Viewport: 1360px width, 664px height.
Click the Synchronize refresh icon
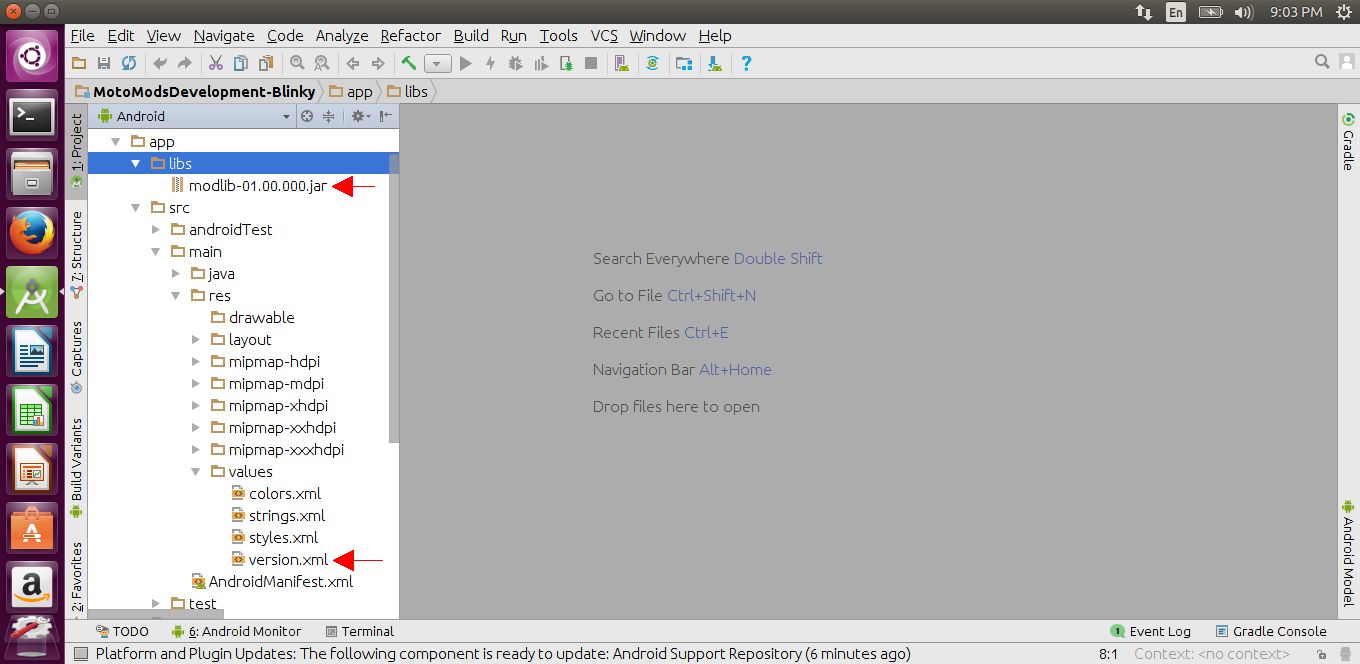(x=129, y=63)
